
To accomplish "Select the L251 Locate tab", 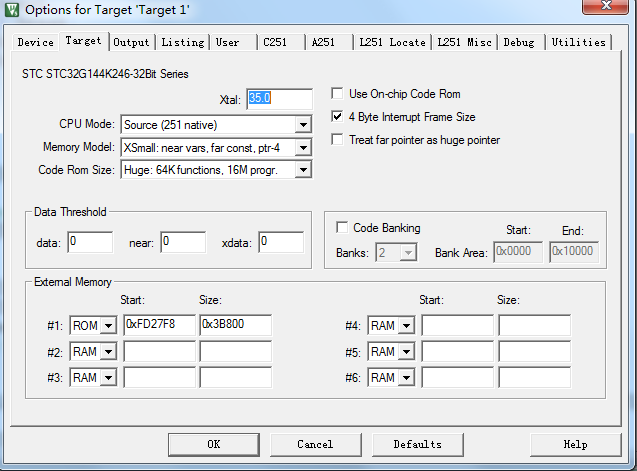I will pyautogui.click(x=392, y=42).
